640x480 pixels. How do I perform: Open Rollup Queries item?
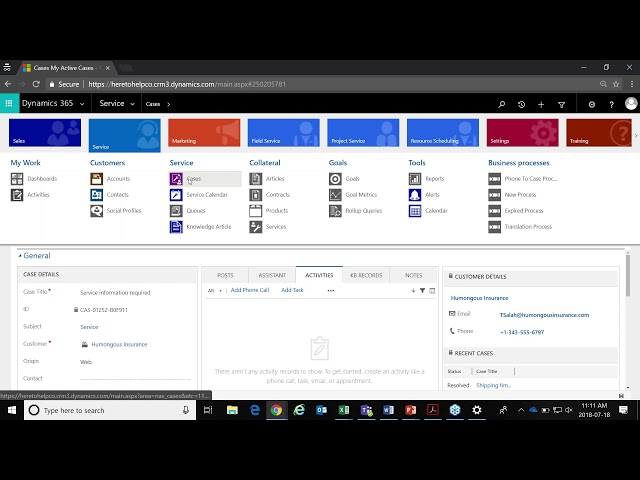(356, 211)
